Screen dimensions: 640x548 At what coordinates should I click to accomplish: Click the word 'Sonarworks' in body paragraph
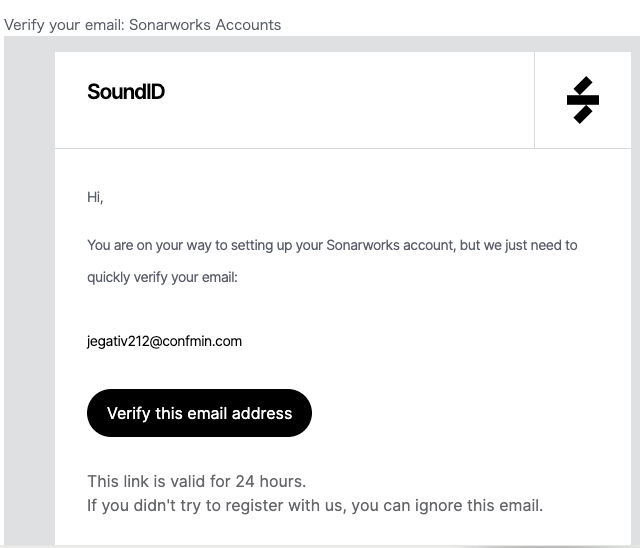point(363,245)
